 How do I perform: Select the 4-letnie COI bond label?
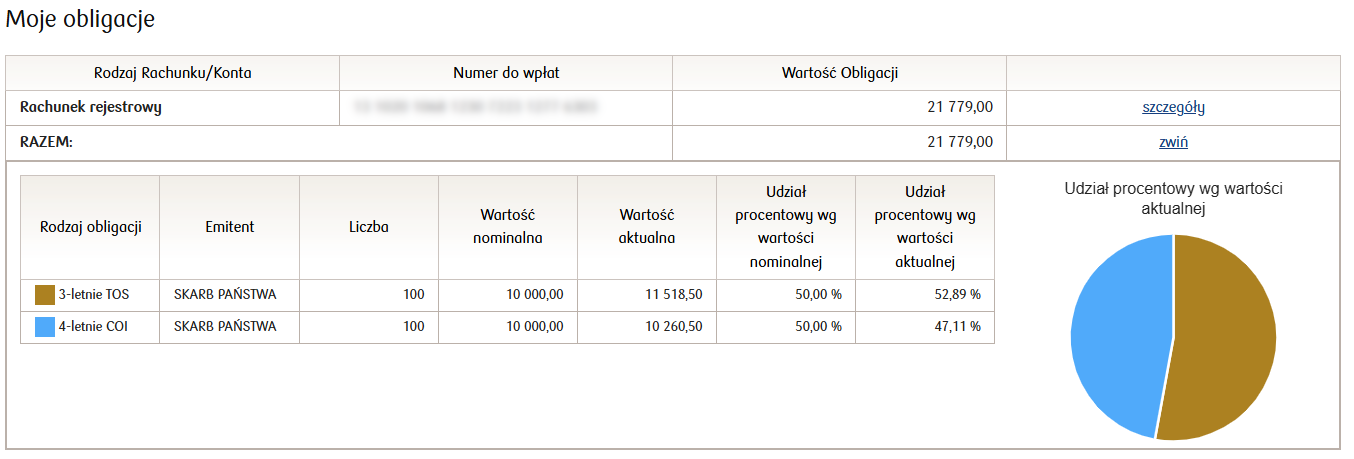[x=94, y=327]
